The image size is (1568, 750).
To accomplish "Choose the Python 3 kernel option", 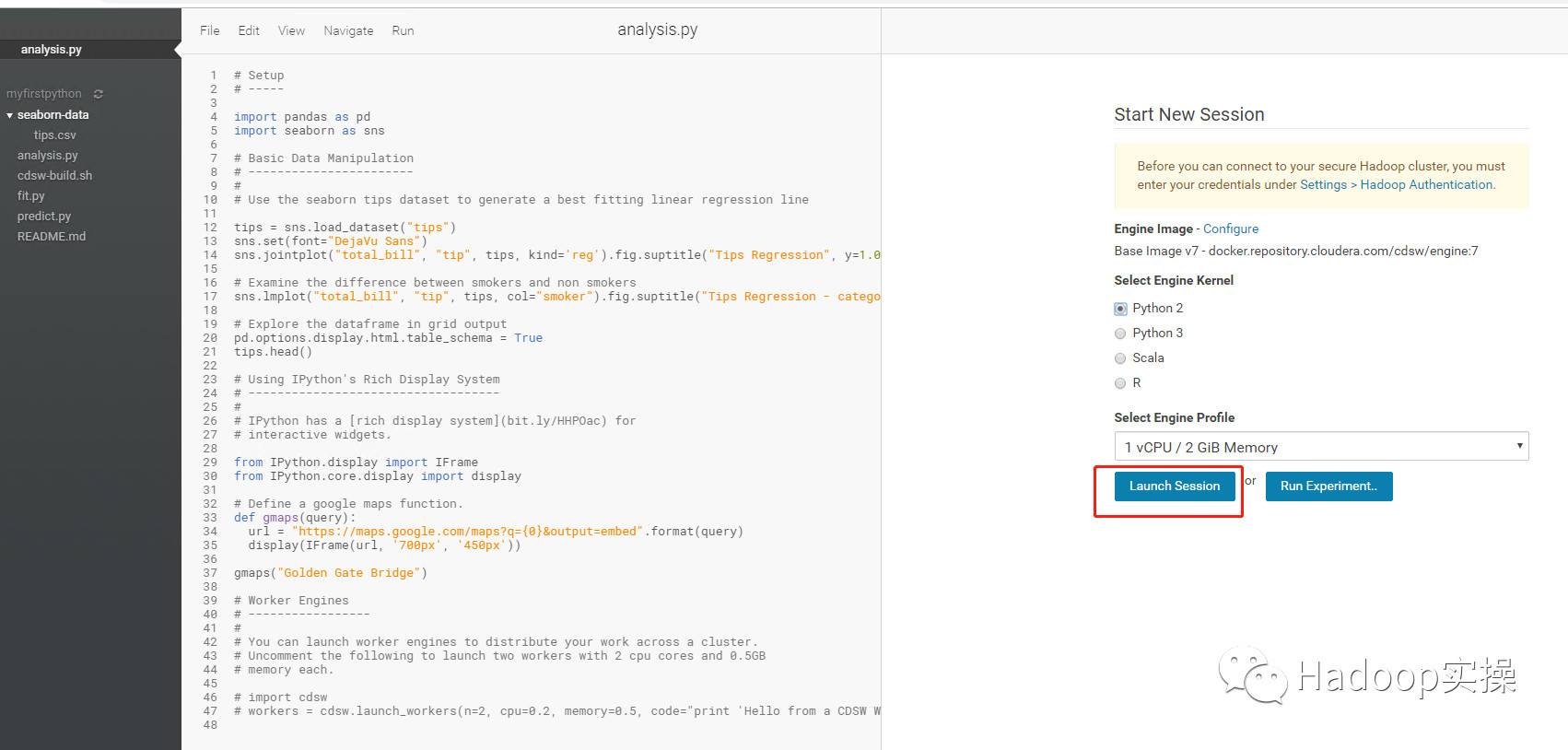I will click(1120, 334).
